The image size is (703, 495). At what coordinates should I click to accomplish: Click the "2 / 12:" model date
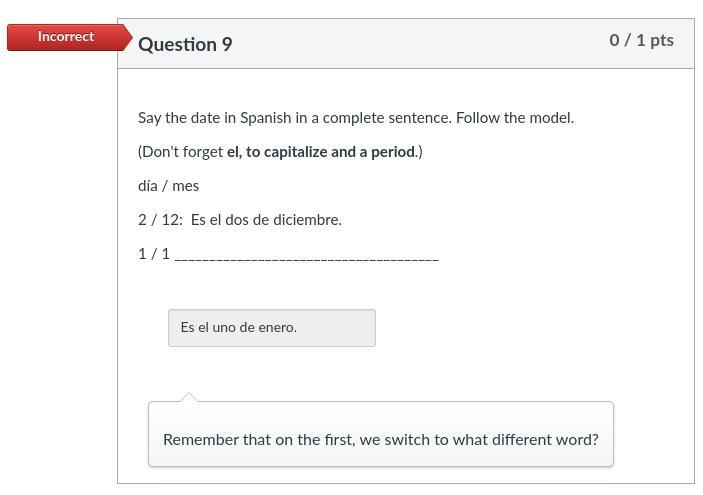[x=160, y=220]
